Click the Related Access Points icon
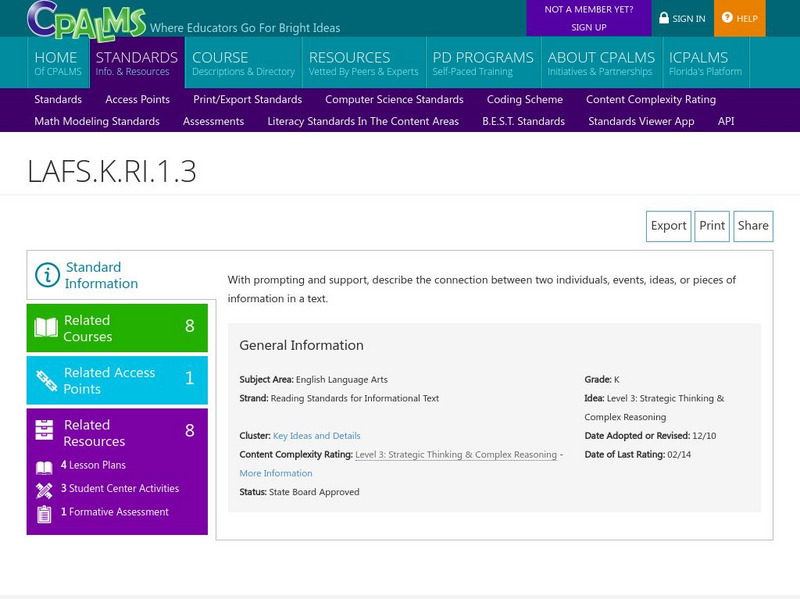The image size is (800, 599). point(46,380)
